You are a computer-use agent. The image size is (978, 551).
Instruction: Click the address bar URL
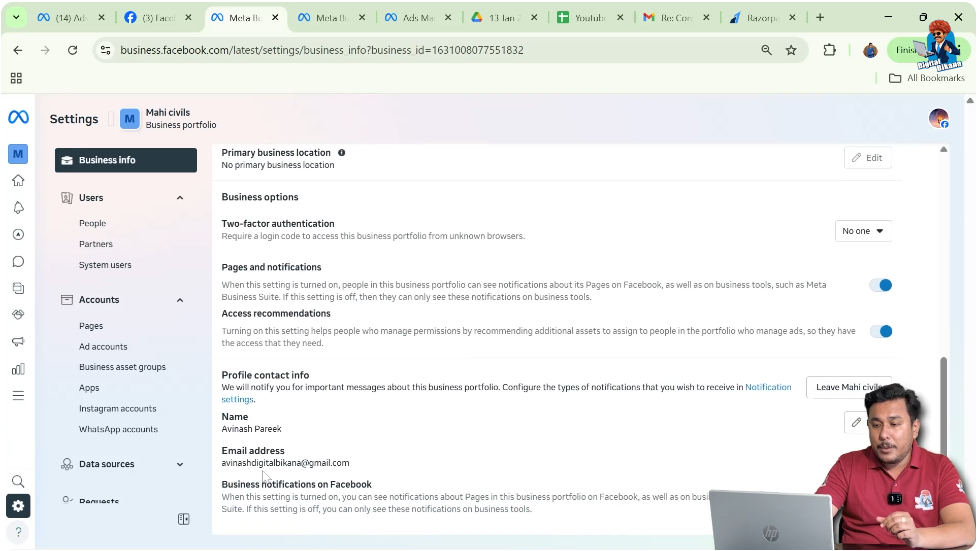pyautogui.click(x=322, y=50)
